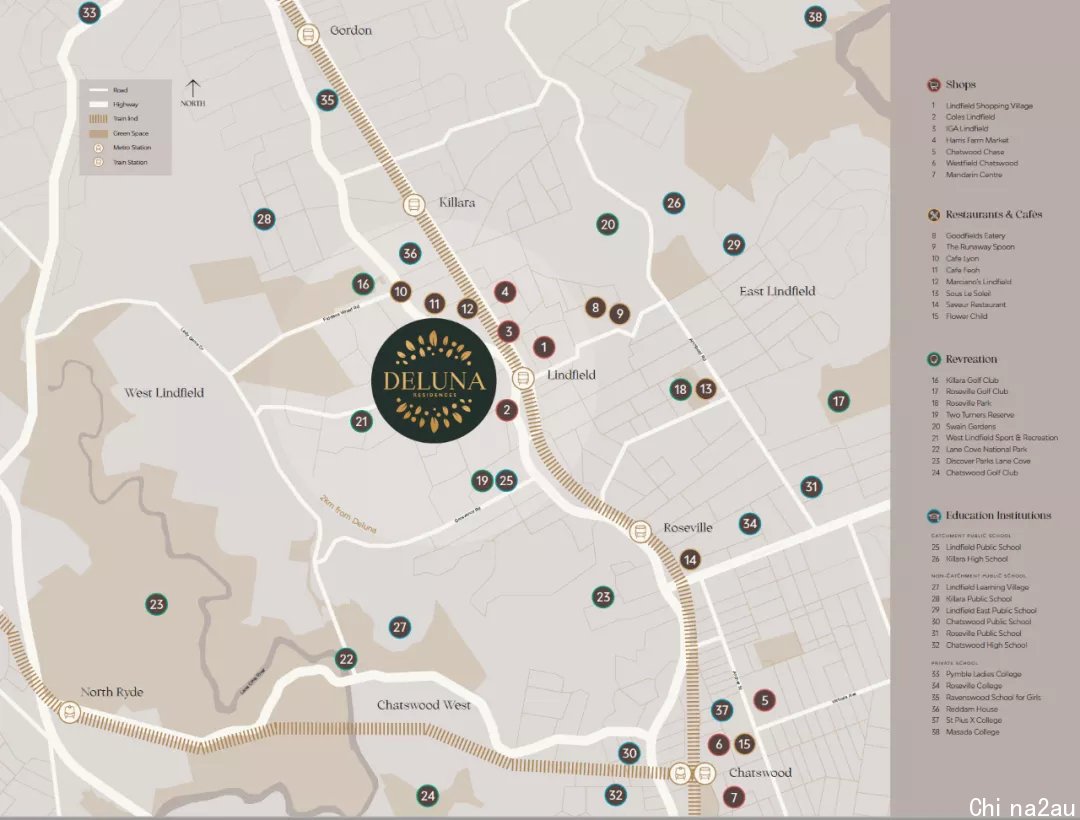Click the North arrow compass indicator
Image resolution: width=1080 pixels, height=820 pixels.
[193, 92]
